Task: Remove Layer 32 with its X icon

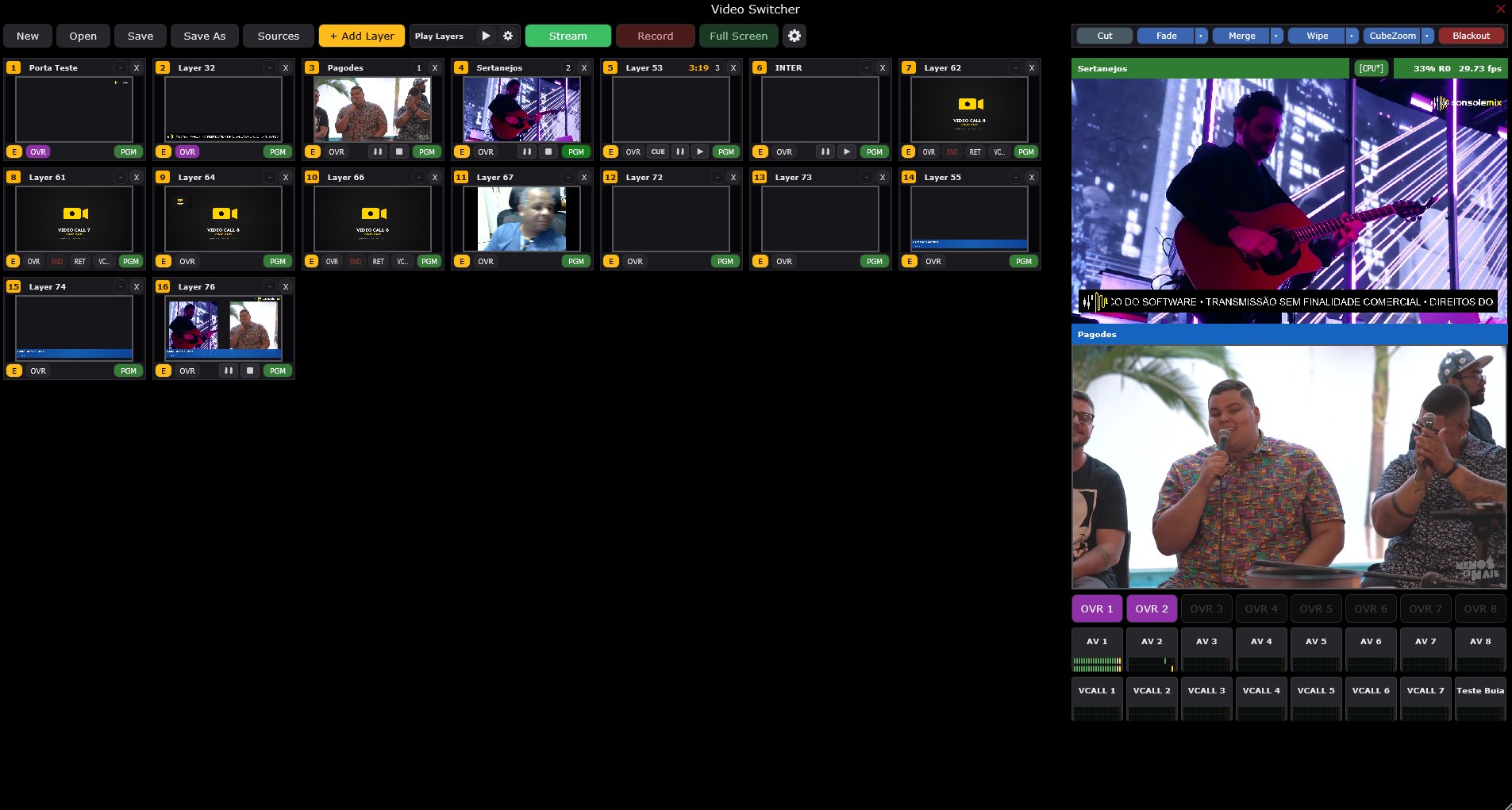Action: click(x=286, y=67)
